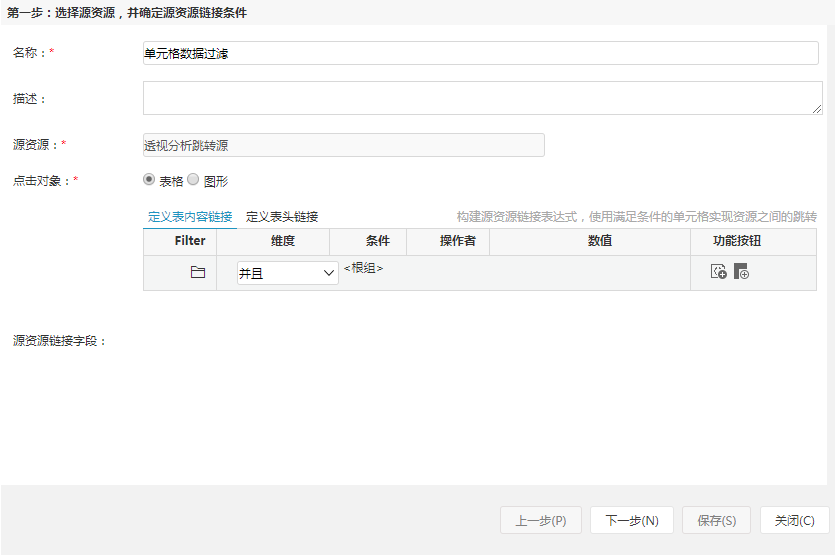Click the 名称 input containing 单元格数据过滤

tap(480, 53)
